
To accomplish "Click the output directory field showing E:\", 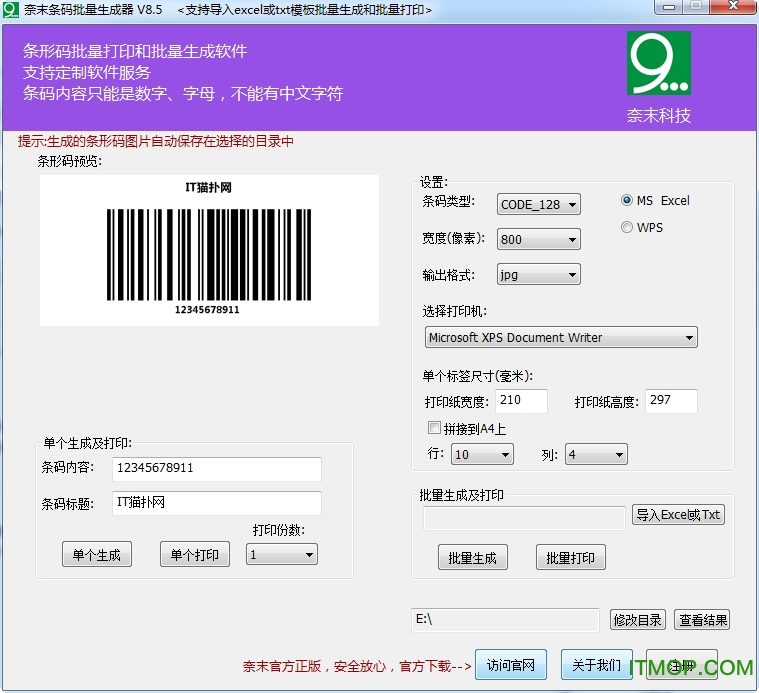I will (x=506, y=620).
